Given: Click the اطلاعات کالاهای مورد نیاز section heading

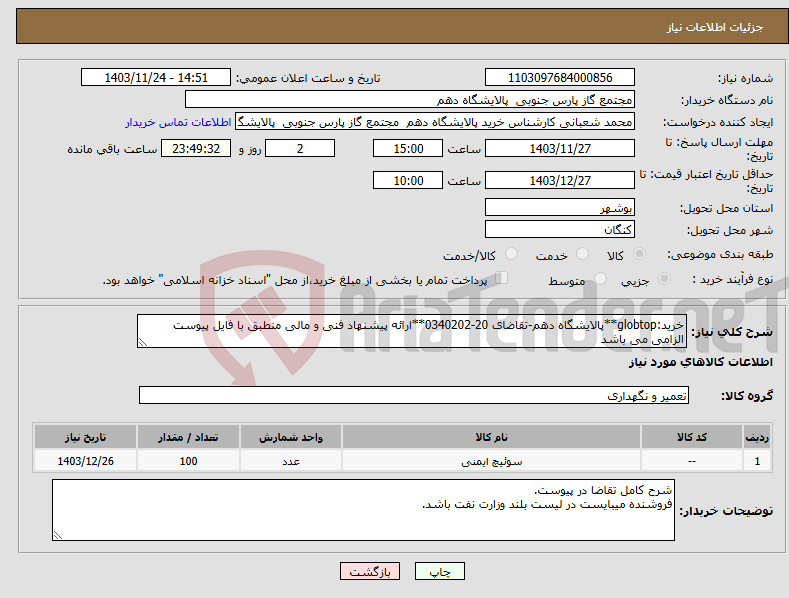Looking at the screenshot, I should [x=700, y=362].
